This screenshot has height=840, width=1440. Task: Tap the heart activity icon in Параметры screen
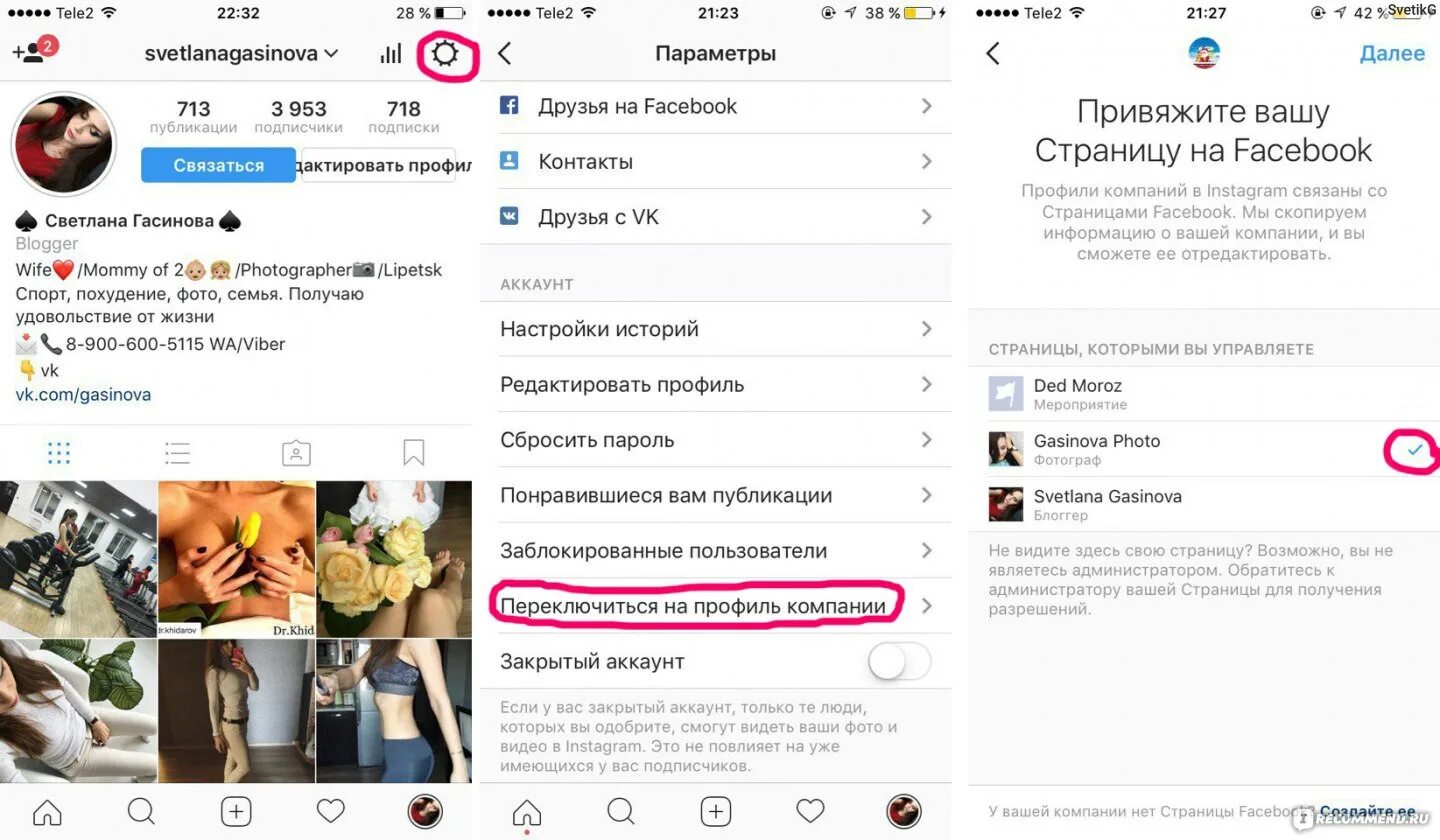tap(810, 811)
